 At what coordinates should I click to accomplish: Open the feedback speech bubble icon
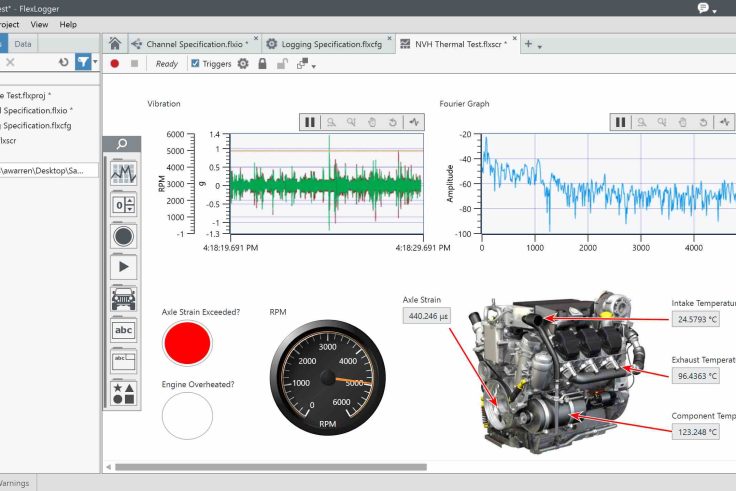click(703, 8)
